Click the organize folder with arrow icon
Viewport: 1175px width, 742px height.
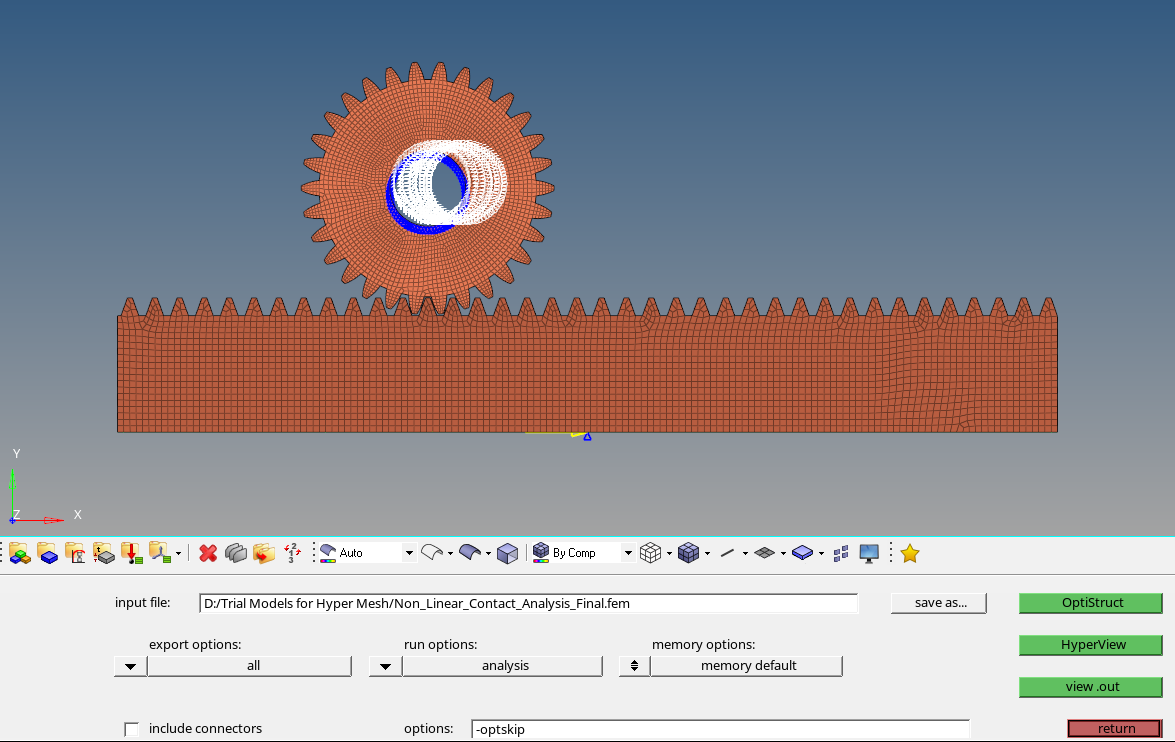(x=264, y=553)
